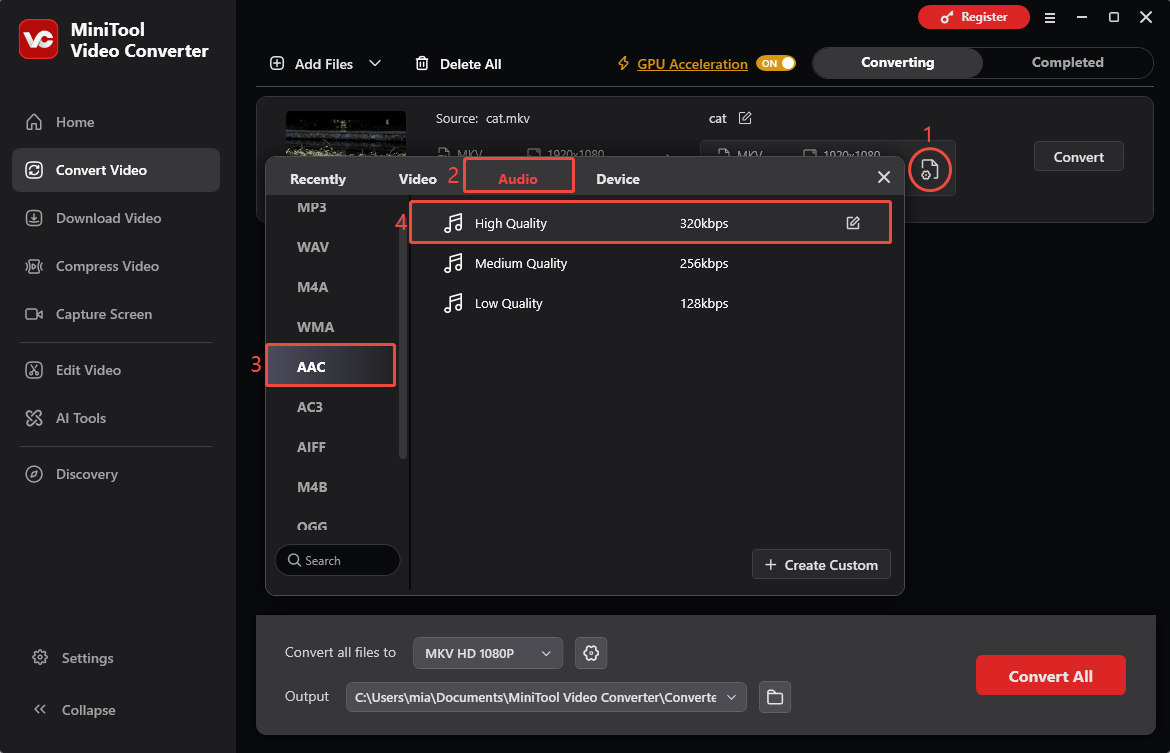This screenshot has width=1170, height=753.
Task: Click the Register button
Action: (x=973, y=17)
